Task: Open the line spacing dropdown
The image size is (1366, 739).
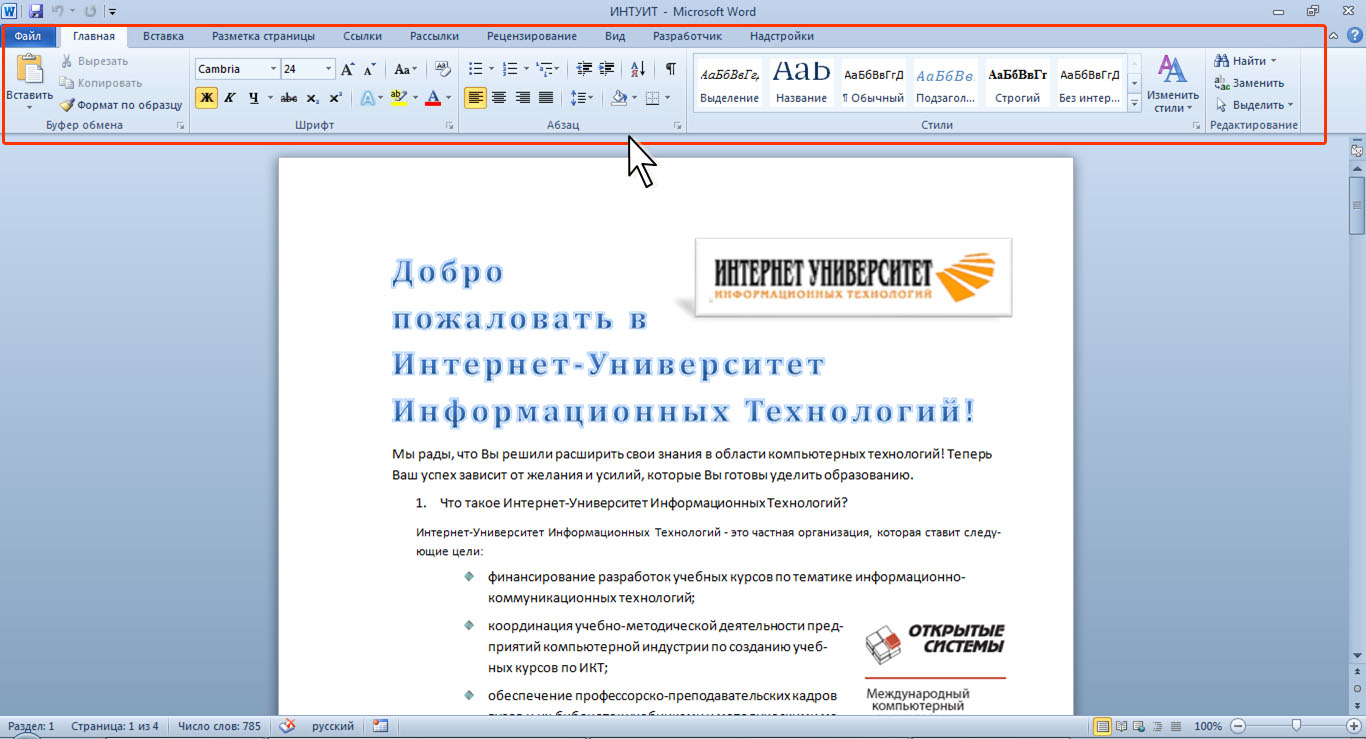Action: (x=581, y=97)
